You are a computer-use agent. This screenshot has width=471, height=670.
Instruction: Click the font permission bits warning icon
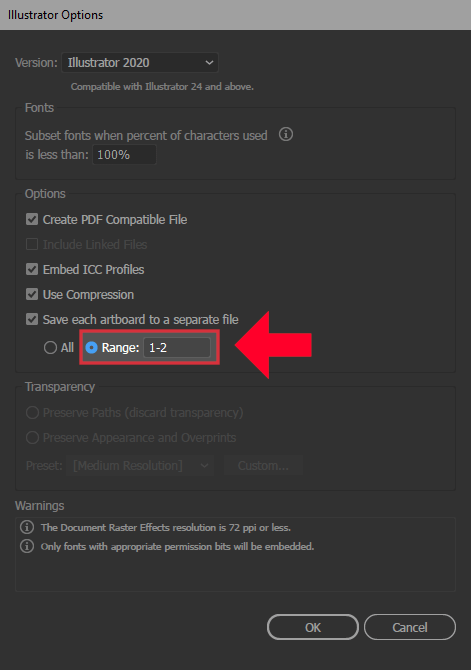(x=27, y=546)
